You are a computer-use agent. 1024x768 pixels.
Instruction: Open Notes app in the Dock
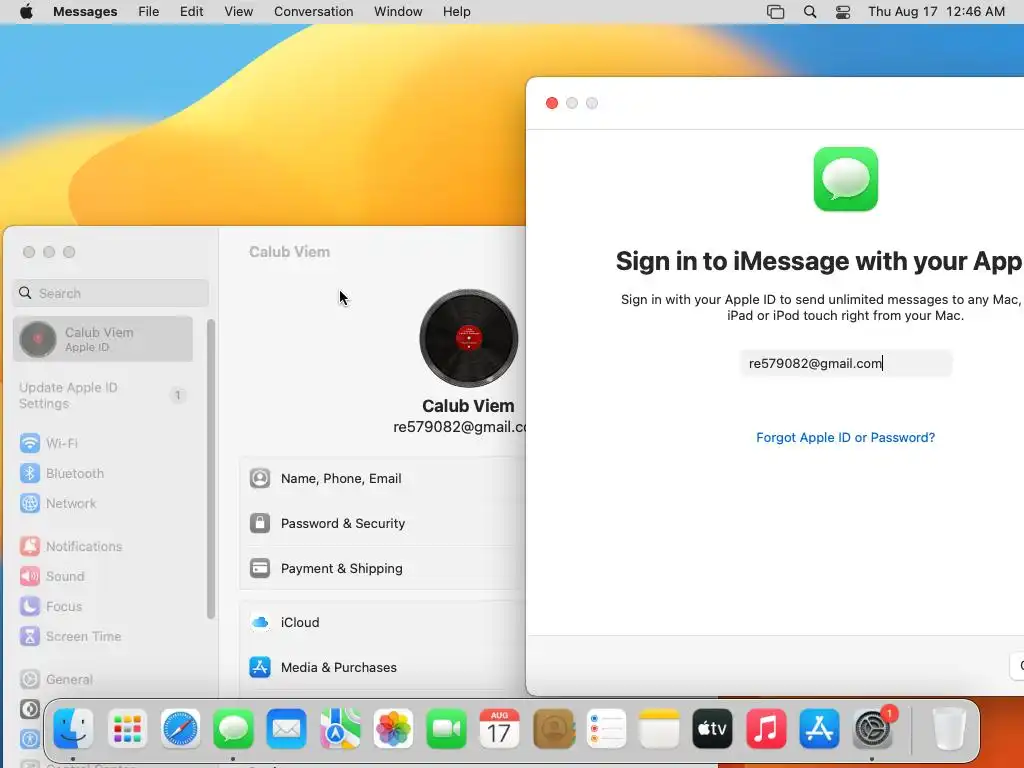coord(660,728)
